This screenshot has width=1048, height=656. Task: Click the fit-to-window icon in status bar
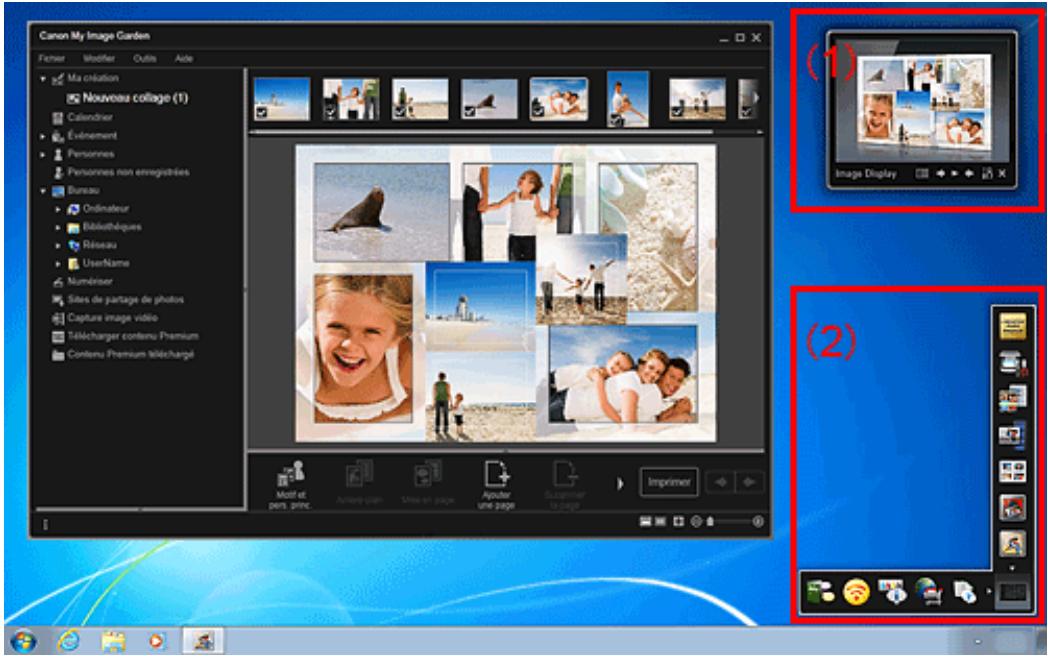678,522
